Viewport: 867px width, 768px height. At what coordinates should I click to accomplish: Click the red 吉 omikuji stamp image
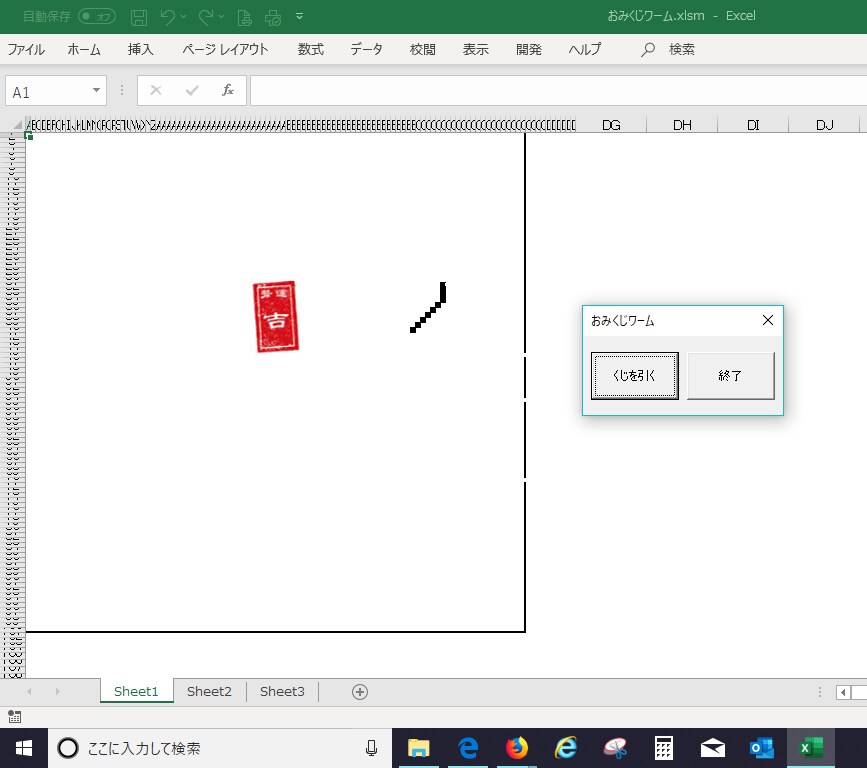pyautogui.click(x=276, y=317)
